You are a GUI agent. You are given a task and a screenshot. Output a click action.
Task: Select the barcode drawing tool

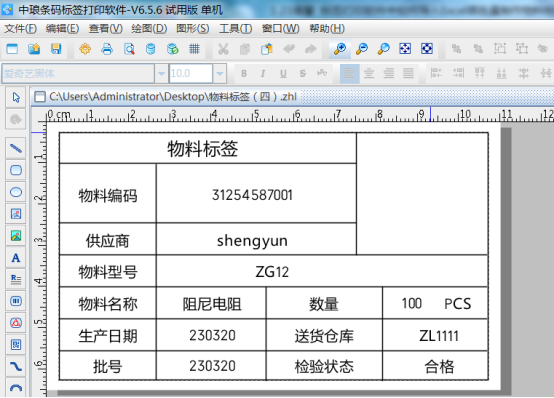pos(16,301)
